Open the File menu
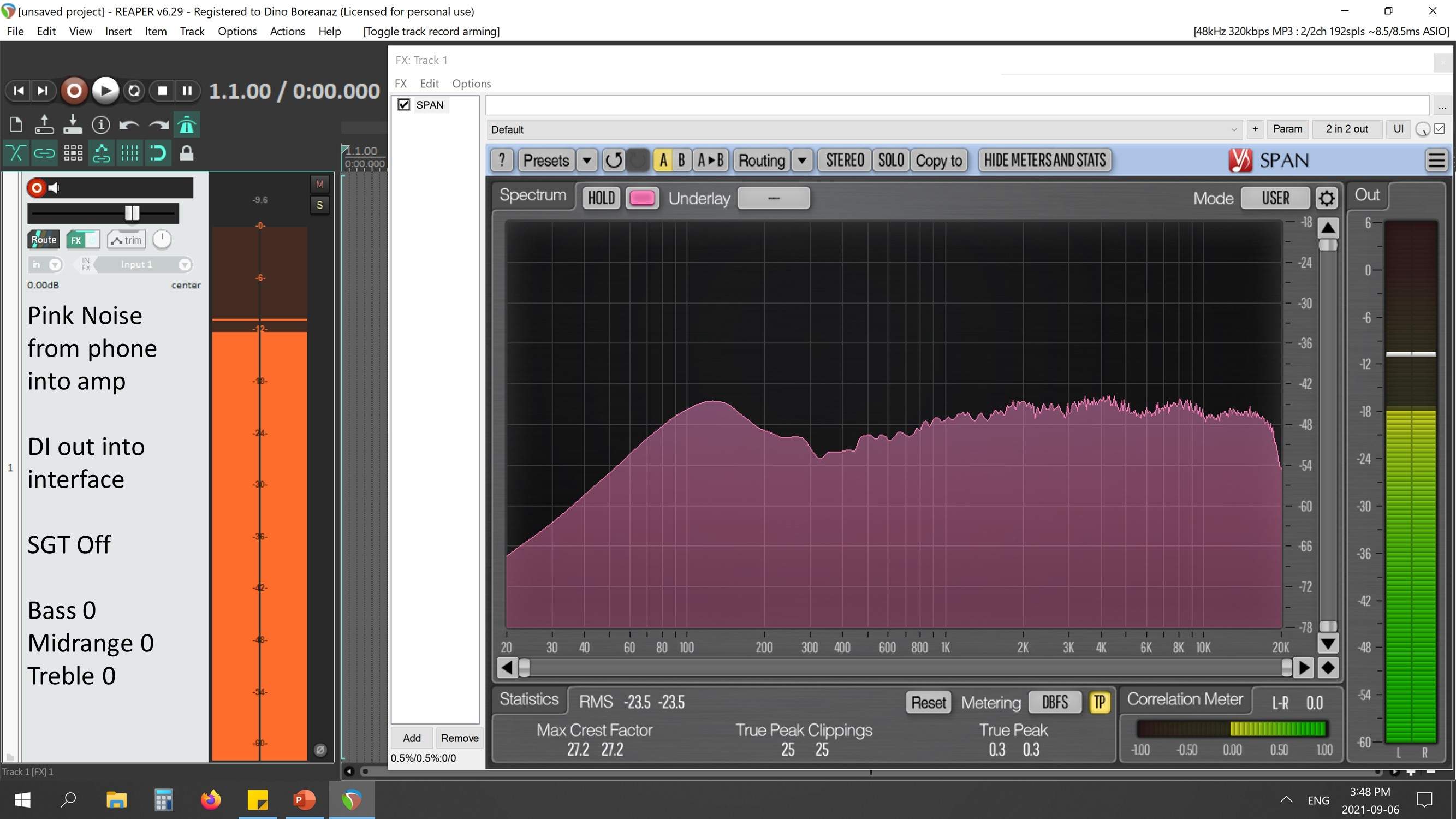 coord(15,31)
